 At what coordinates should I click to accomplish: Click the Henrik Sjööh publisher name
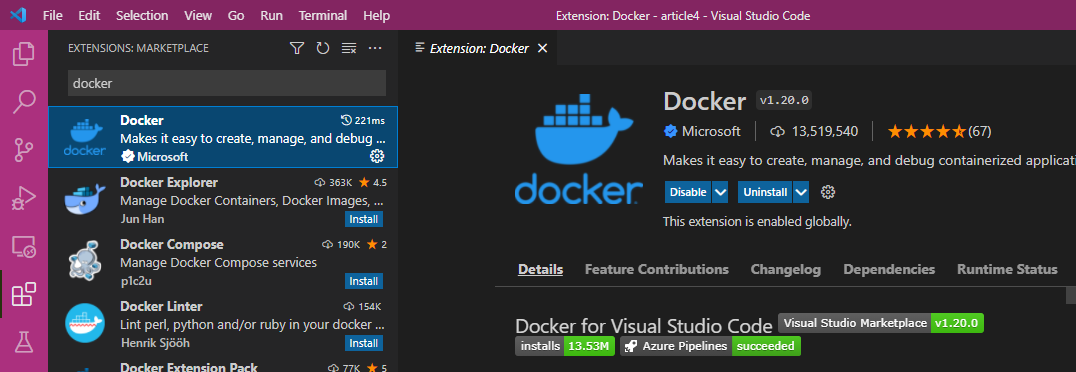(x=155, y=342)
